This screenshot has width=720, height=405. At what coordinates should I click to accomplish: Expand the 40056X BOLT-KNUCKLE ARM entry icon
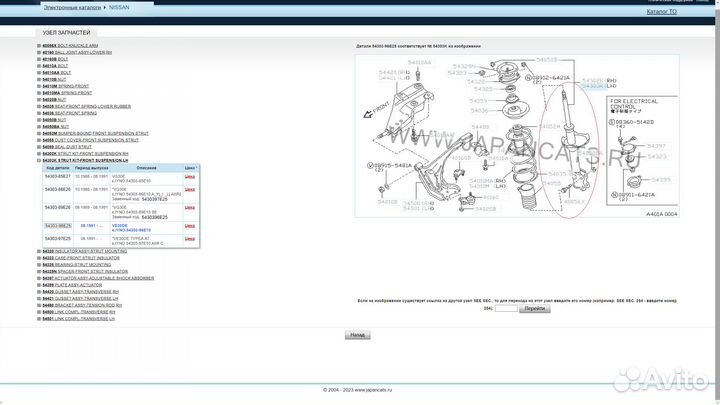point(40,46)
